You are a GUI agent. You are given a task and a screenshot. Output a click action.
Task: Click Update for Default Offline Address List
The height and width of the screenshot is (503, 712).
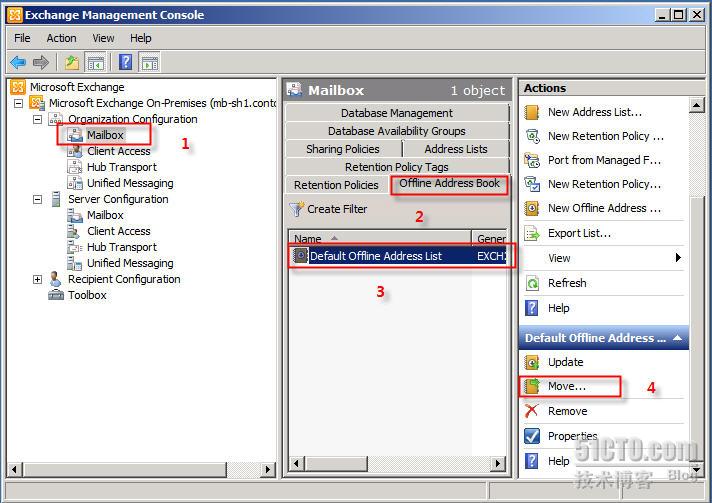pos(565,362)
